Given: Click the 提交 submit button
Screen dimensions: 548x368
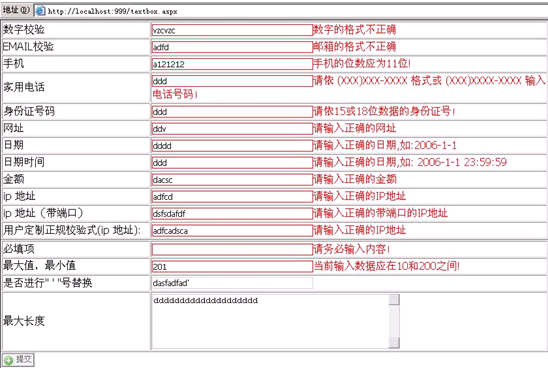Looking at the screenshot, I should [19, 360].
